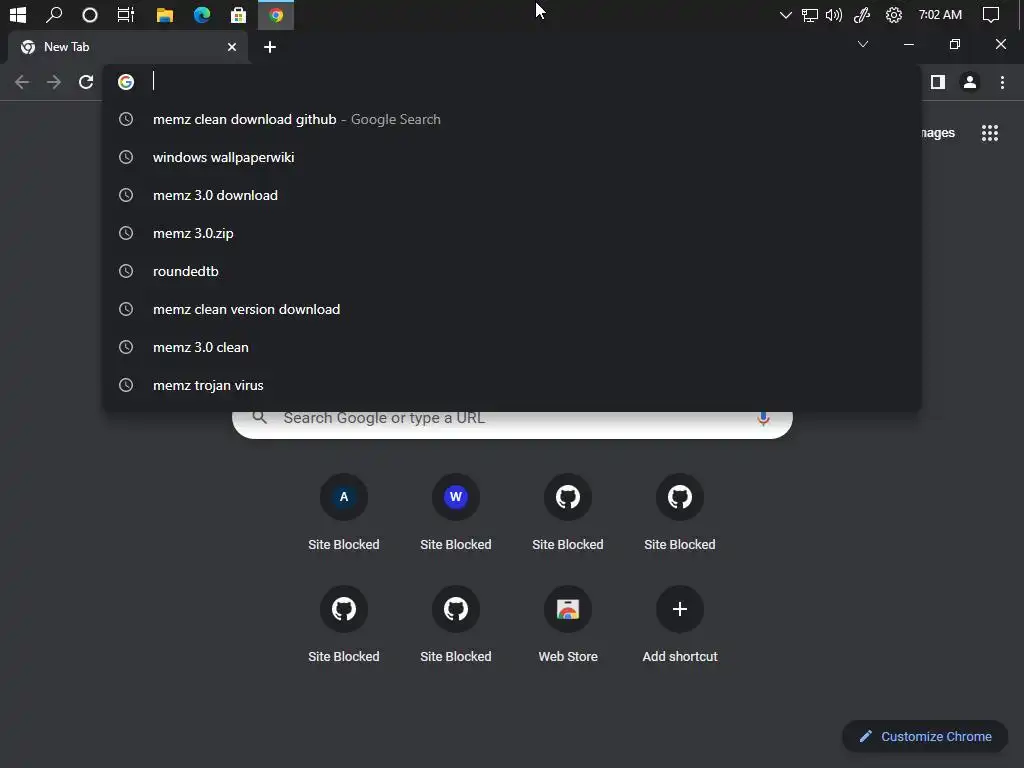This screenshot has height=768, width=1024.
Task: Select suggestion 'windows wallpaperwiki'
Action: tap(512, 157)
